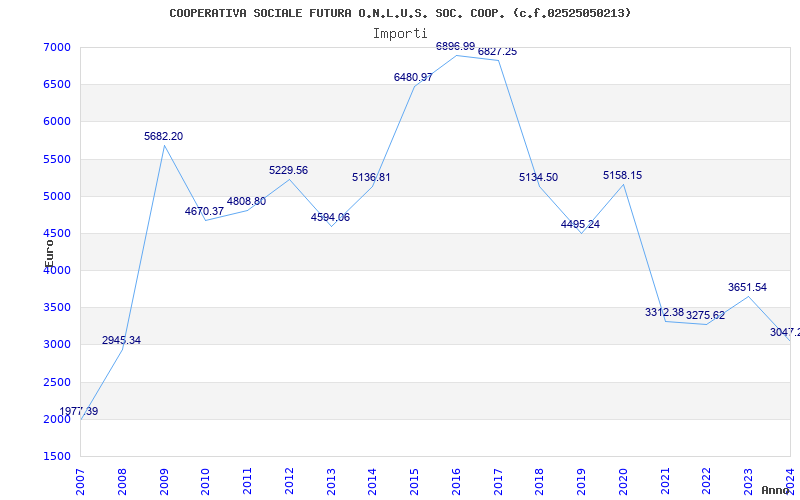Click the y-axis value 6500
Image resolution: width=800 pixels, height=500 pixels.
click(57, 85)
